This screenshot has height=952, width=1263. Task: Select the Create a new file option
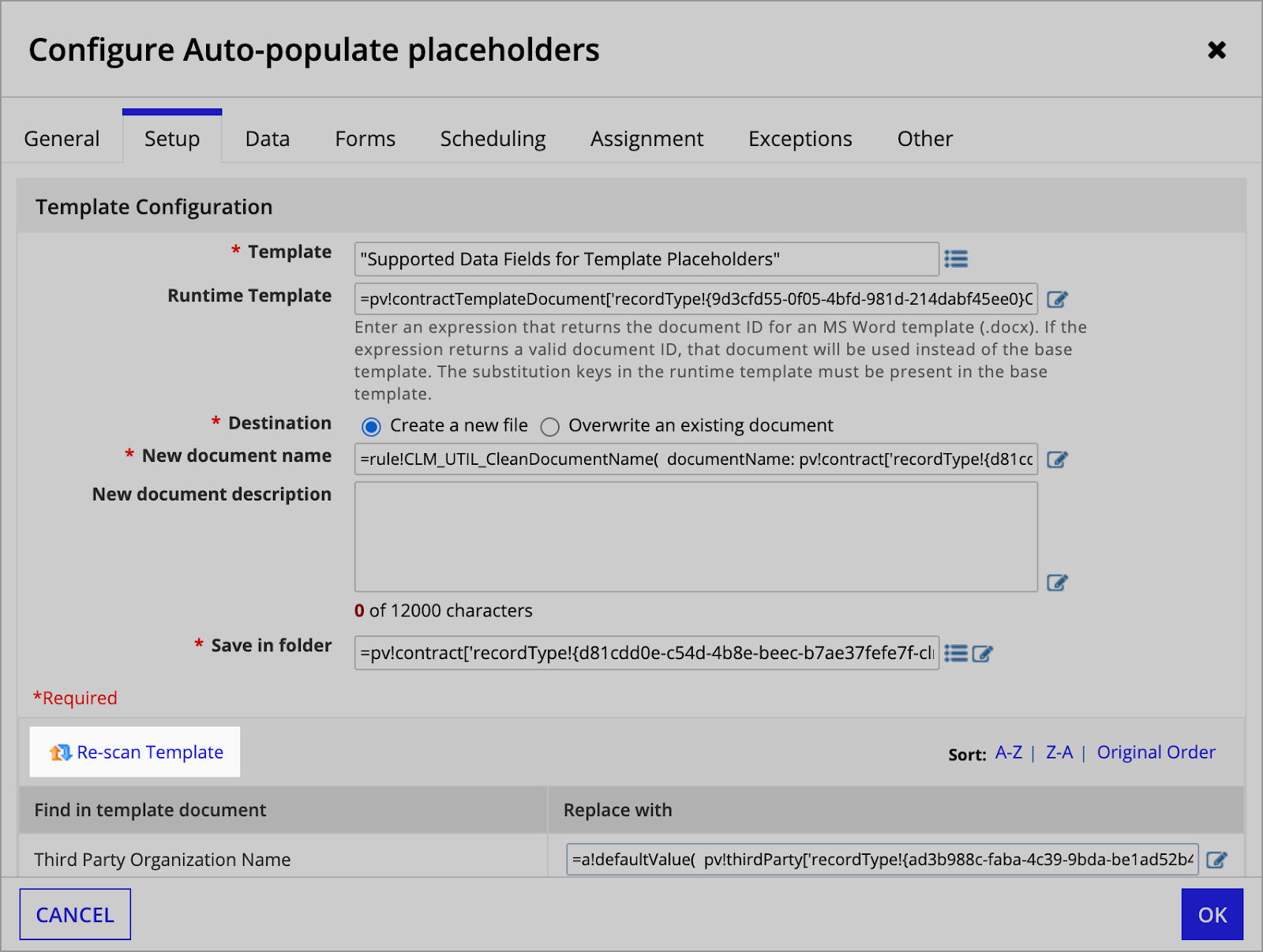(x=371, y=426)
